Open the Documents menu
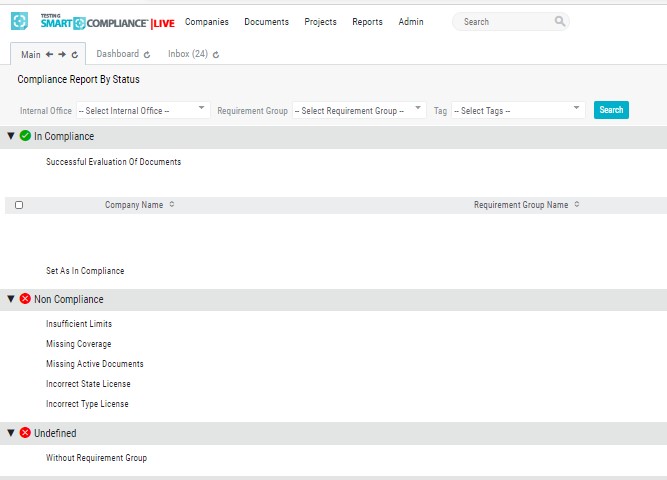The height and width of the screenshot is (480, 667). click(x=266, y=22)
